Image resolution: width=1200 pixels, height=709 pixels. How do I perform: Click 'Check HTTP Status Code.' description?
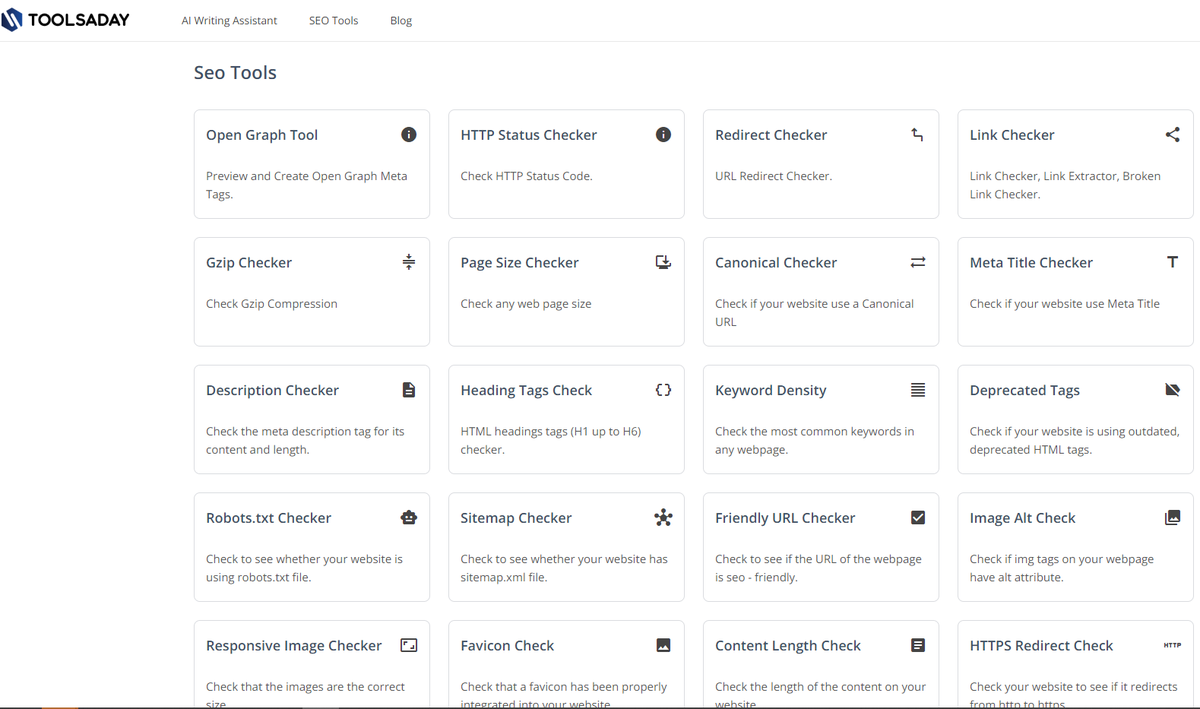click(x=526, y=176)
